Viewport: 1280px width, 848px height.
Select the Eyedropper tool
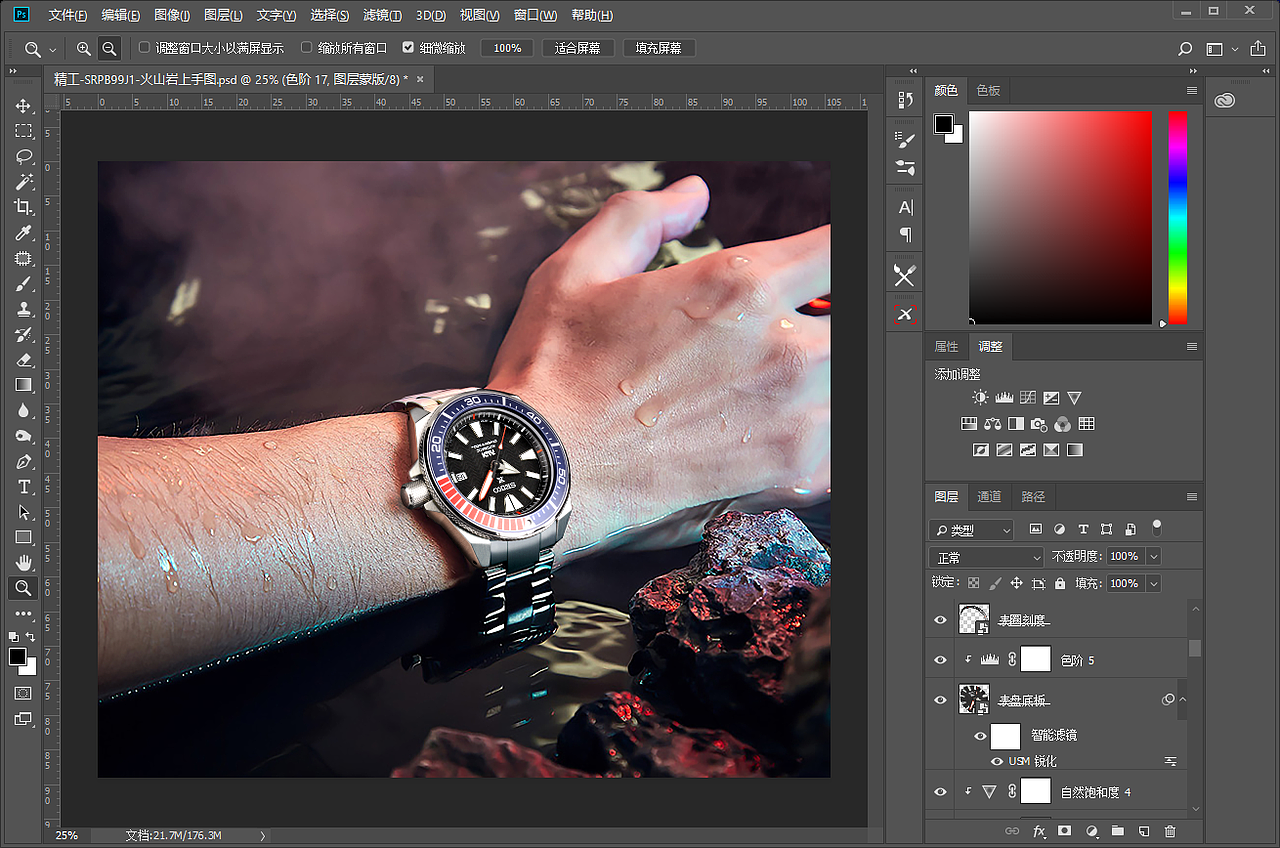[x=23, y=233]
